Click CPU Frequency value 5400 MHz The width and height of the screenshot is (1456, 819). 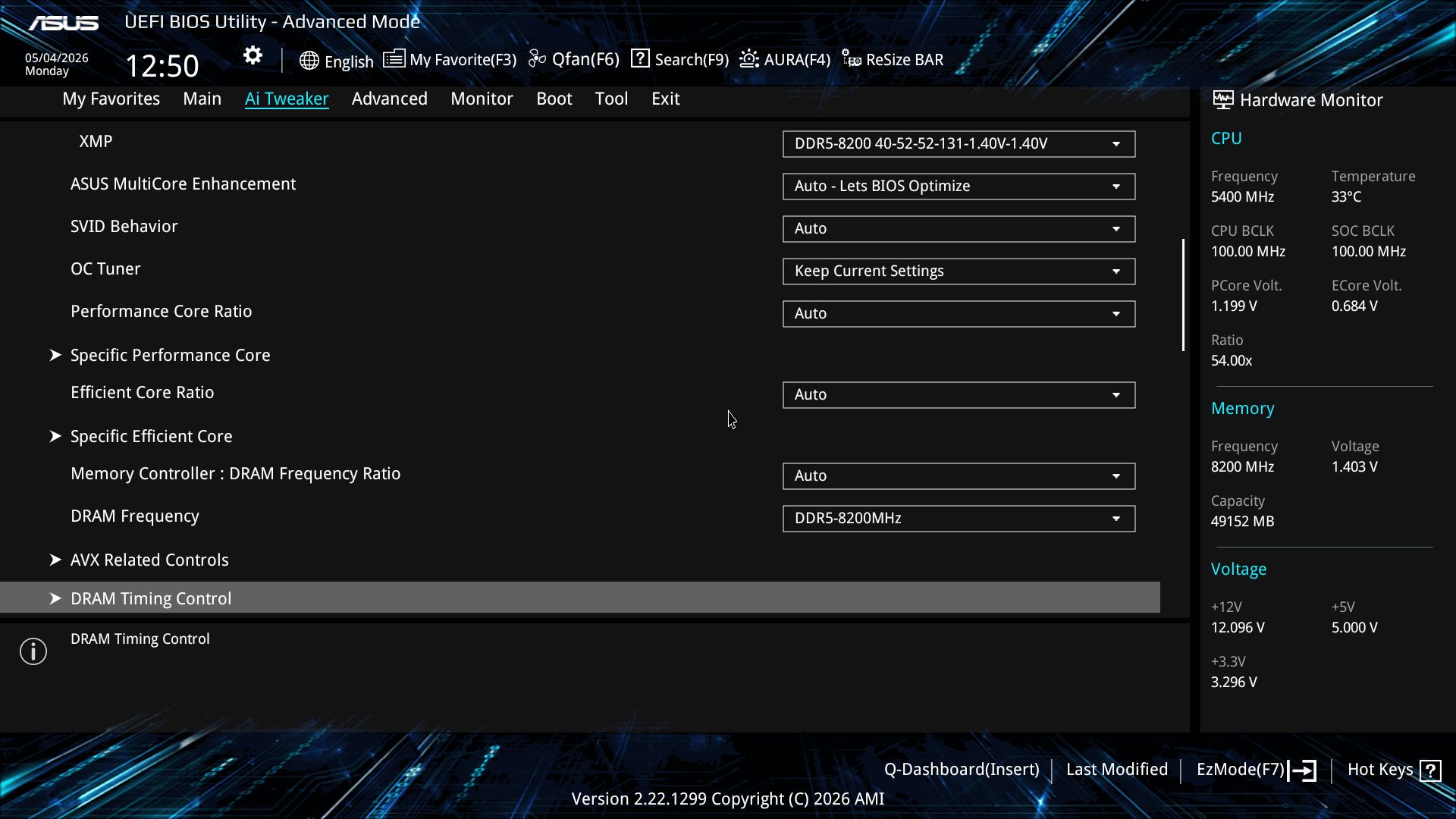pyautogui.click(x=1242, y=197)
